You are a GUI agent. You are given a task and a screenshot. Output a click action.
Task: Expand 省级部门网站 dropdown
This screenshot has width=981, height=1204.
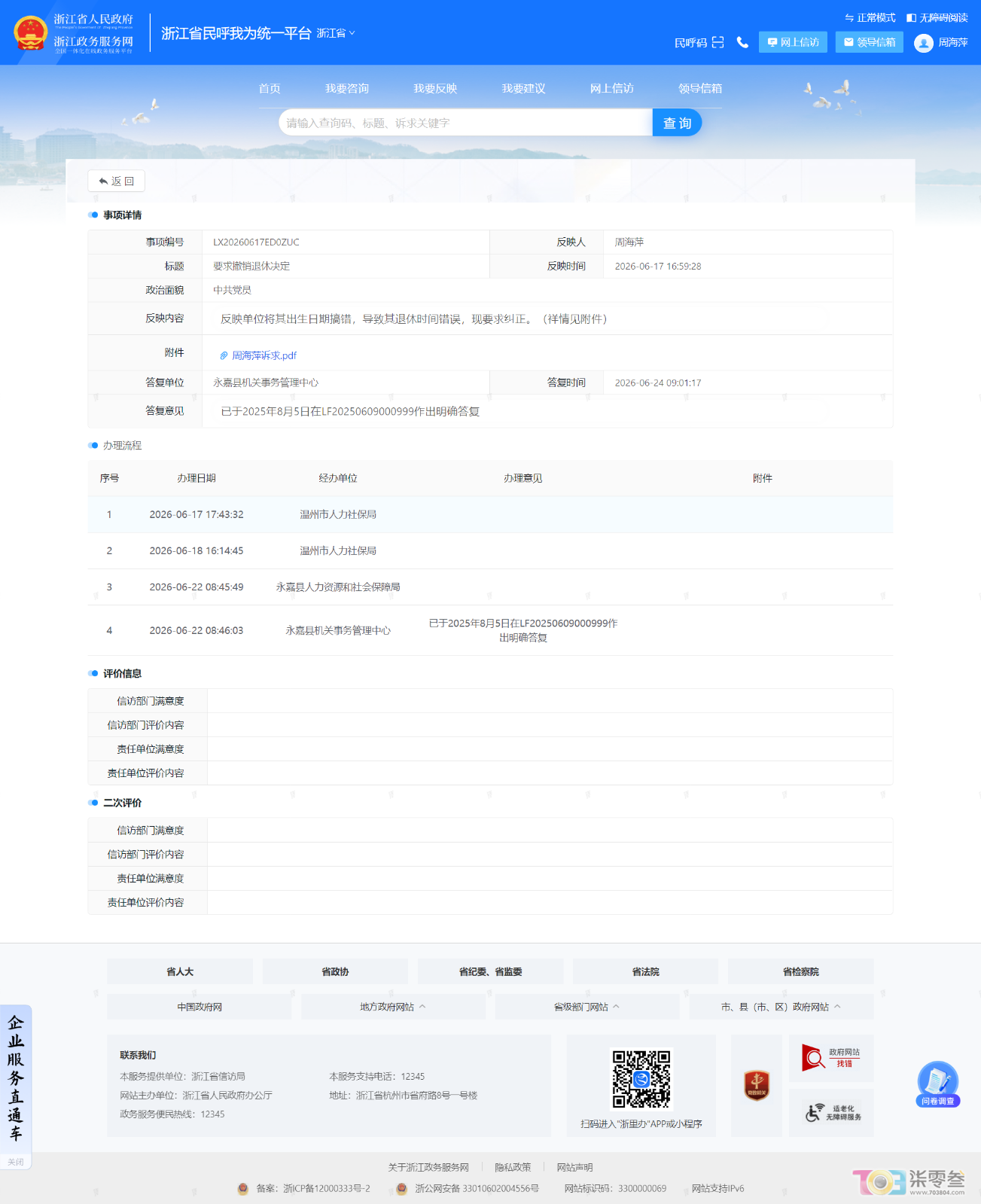click(587, 1007)
